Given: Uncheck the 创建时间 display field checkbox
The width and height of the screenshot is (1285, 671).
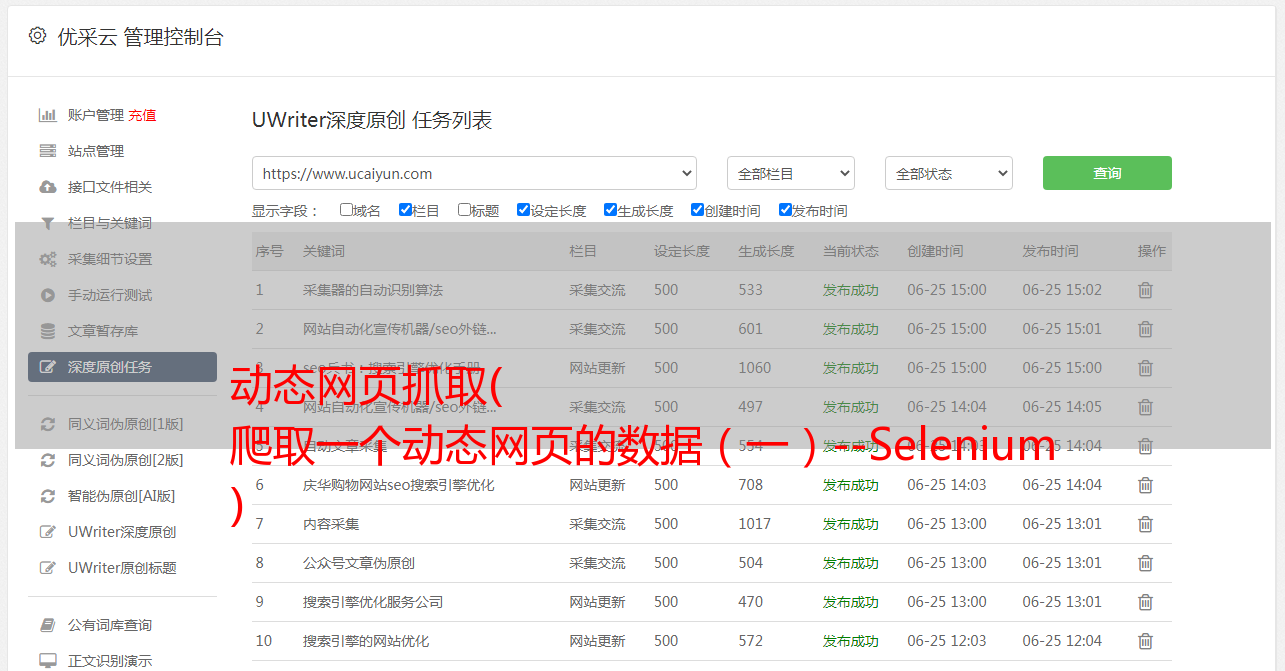Looking at the screenshot, I should tap(697, 210).
